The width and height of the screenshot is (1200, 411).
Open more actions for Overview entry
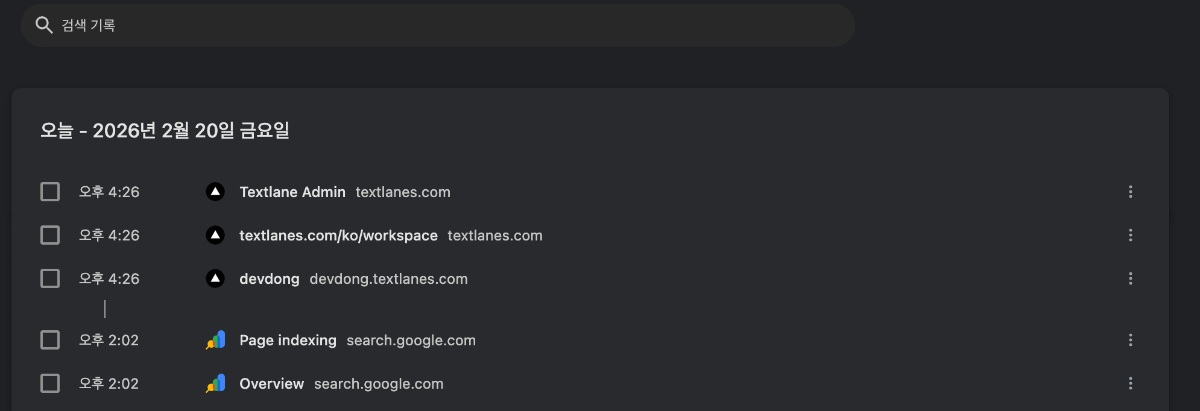(x=1130, y=383)
